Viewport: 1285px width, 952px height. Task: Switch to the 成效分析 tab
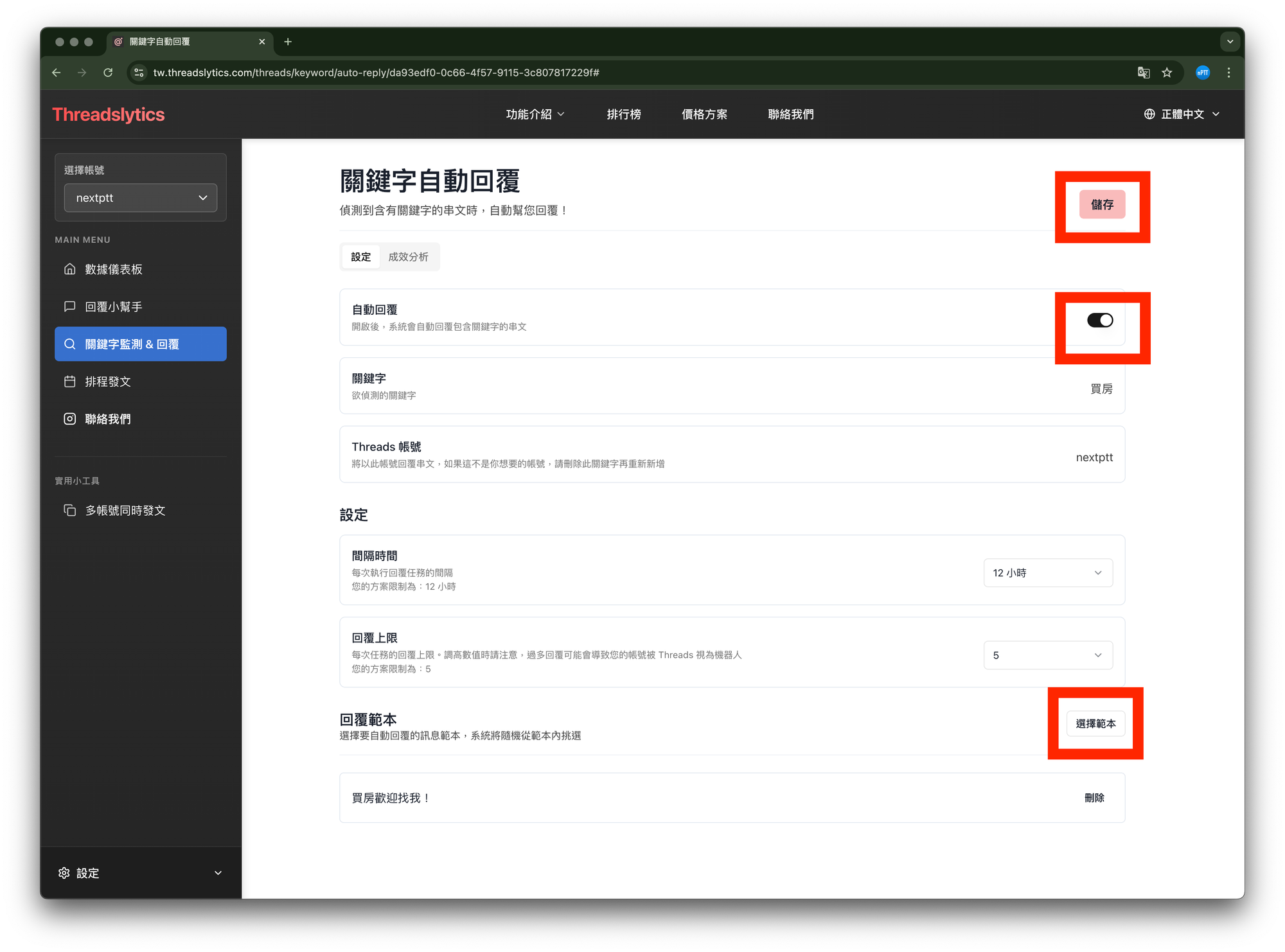(x=408, y=257)
